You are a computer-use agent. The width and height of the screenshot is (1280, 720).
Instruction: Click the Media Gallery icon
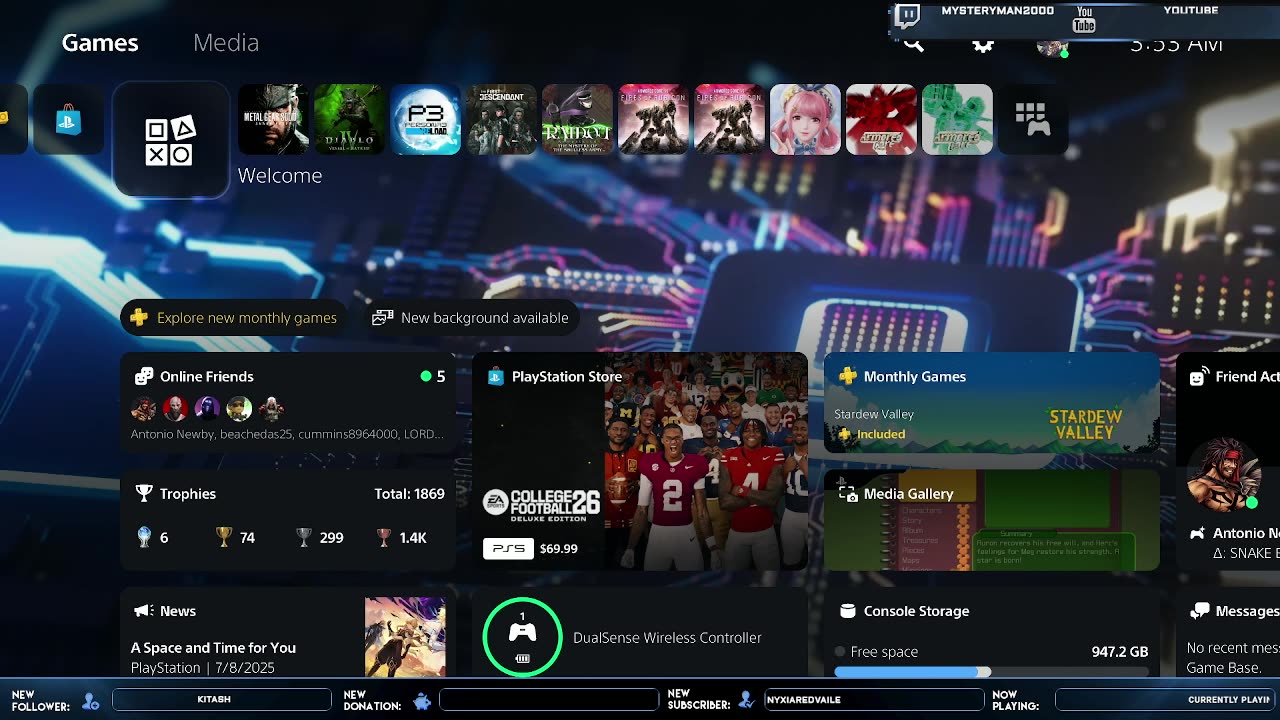(x=848, y=493)
